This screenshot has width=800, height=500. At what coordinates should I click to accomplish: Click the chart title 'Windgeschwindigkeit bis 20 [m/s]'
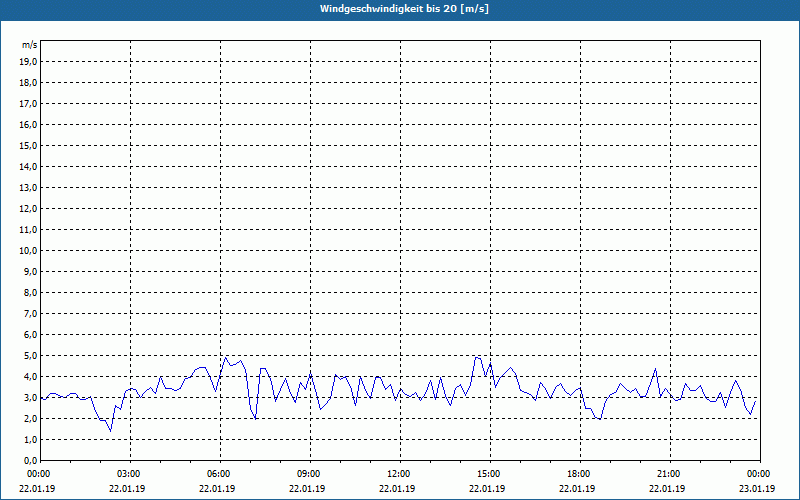[404, 9]
